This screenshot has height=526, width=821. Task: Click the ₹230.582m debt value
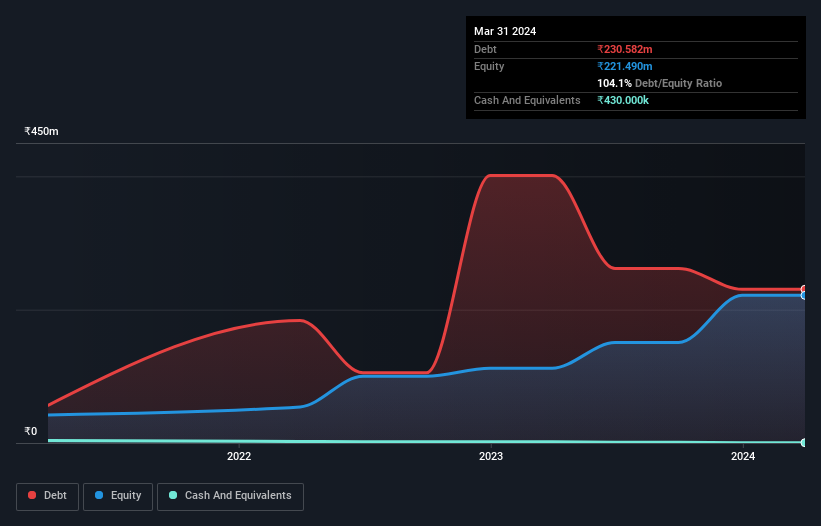click(625, 49)
